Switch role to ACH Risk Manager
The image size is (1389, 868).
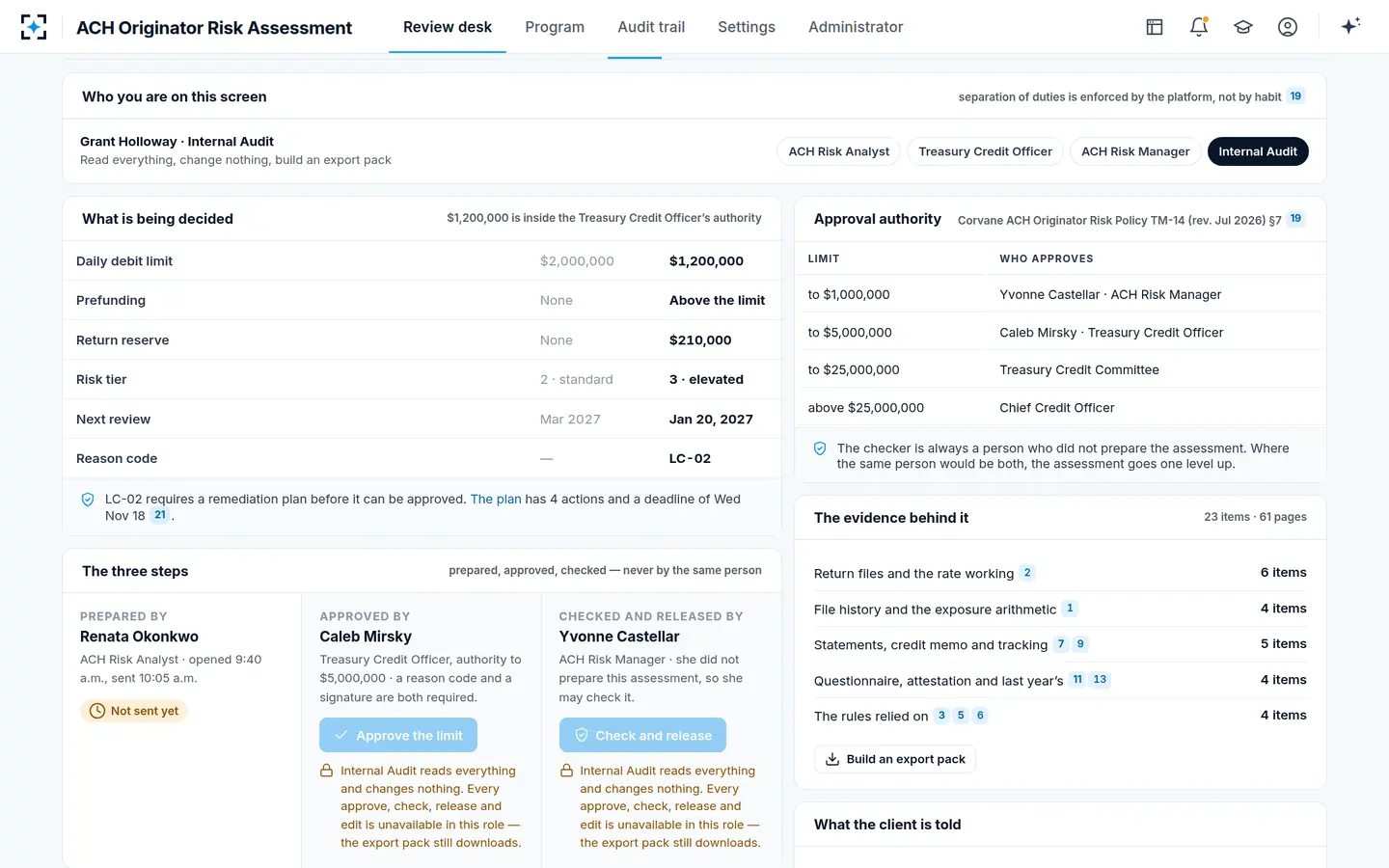(1135, 151)
